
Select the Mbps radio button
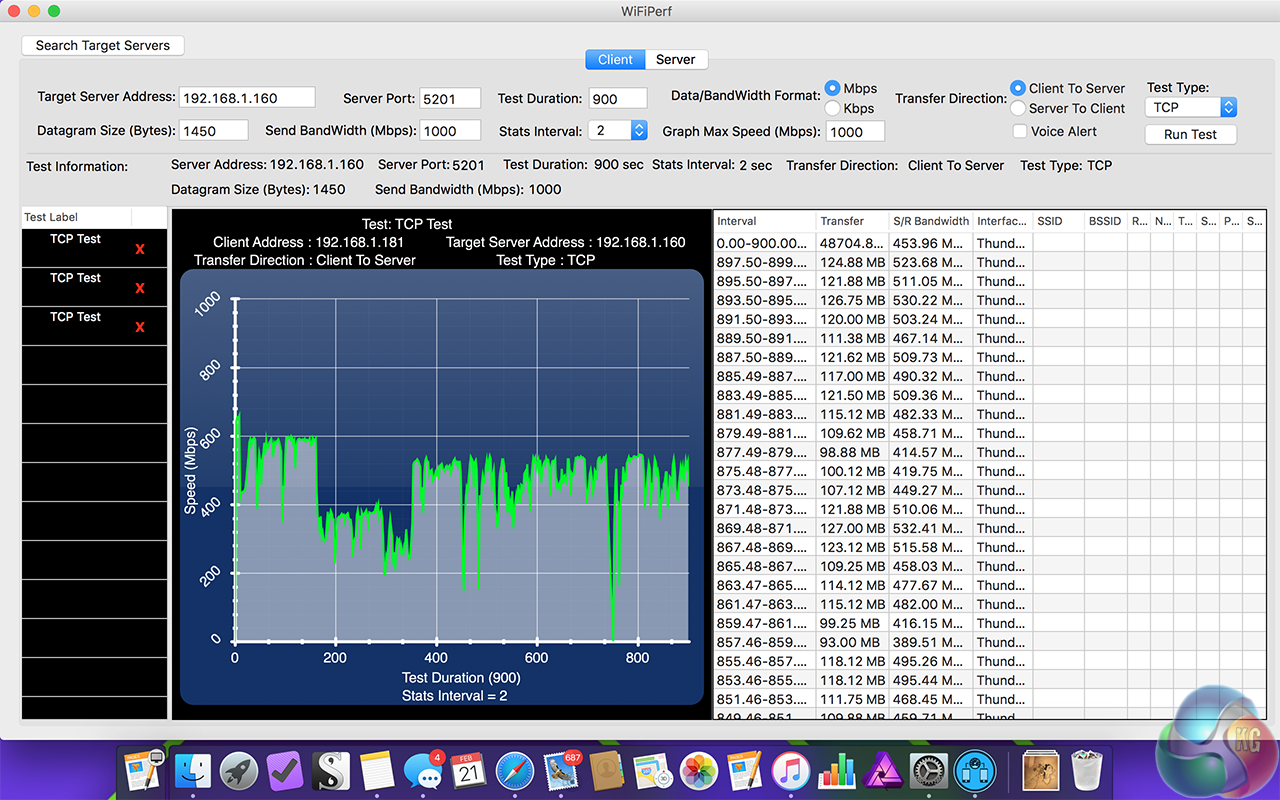click(832, 88)
